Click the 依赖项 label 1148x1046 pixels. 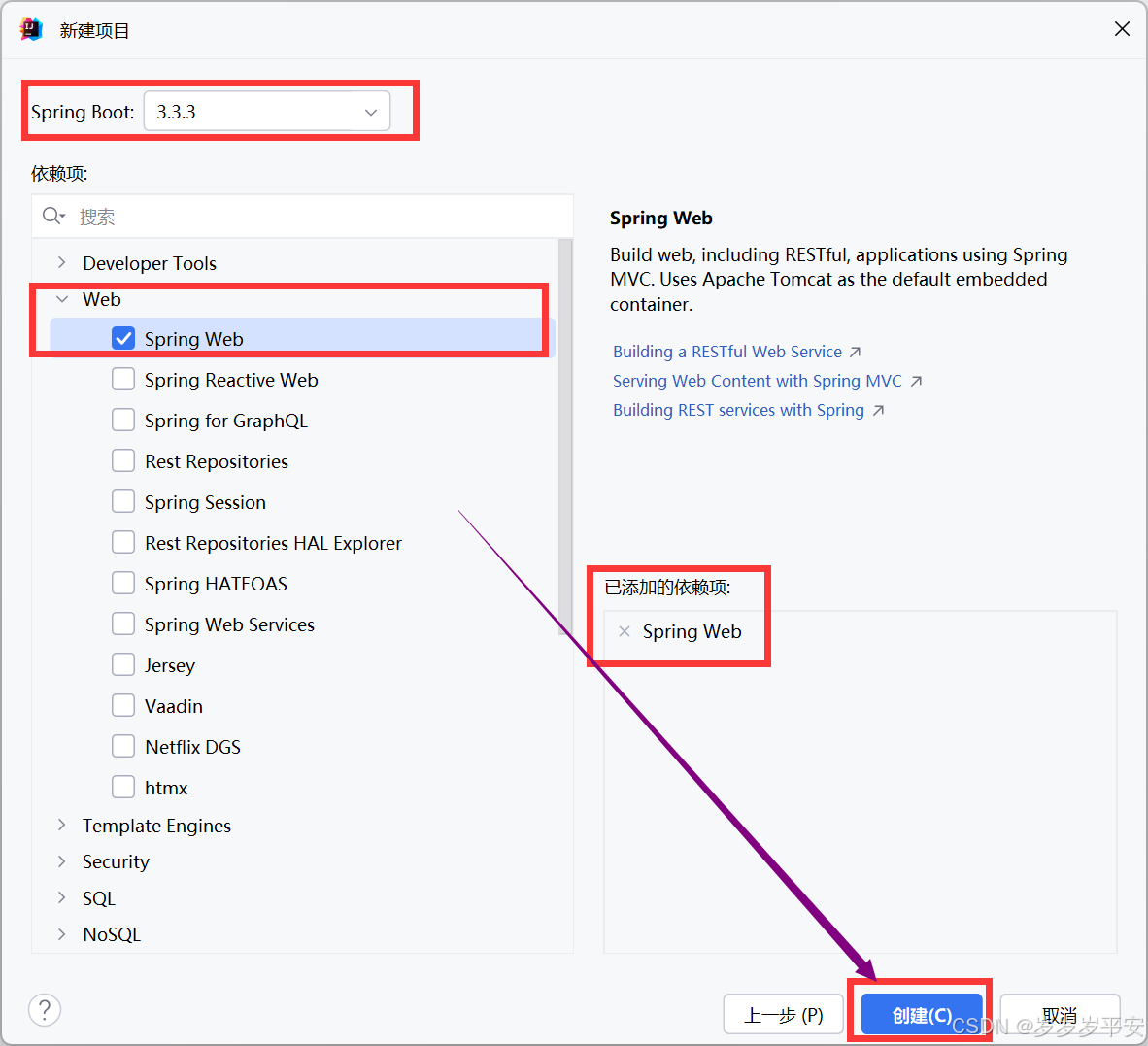click(x=59, y=174)
